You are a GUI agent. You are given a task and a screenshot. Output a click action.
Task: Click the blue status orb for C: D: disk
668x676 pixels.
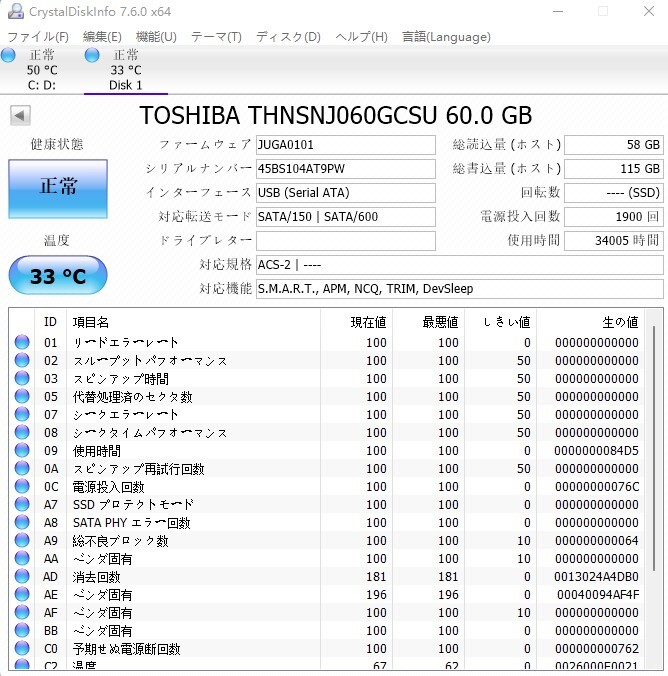(x=9, y=55)
